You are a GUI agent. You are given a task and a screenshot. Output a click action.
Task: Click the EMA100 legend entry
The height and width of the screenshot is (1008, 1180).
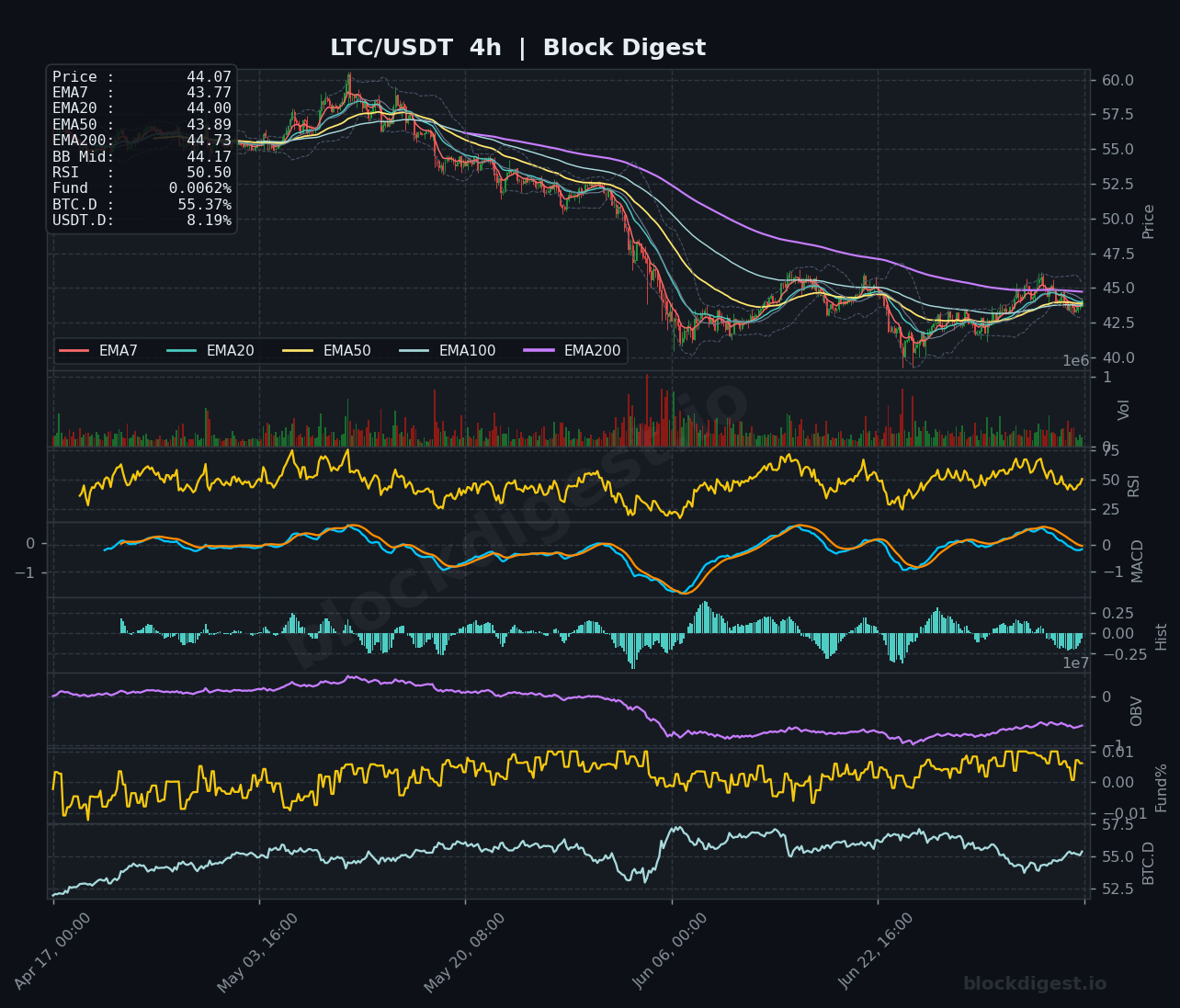448,351
